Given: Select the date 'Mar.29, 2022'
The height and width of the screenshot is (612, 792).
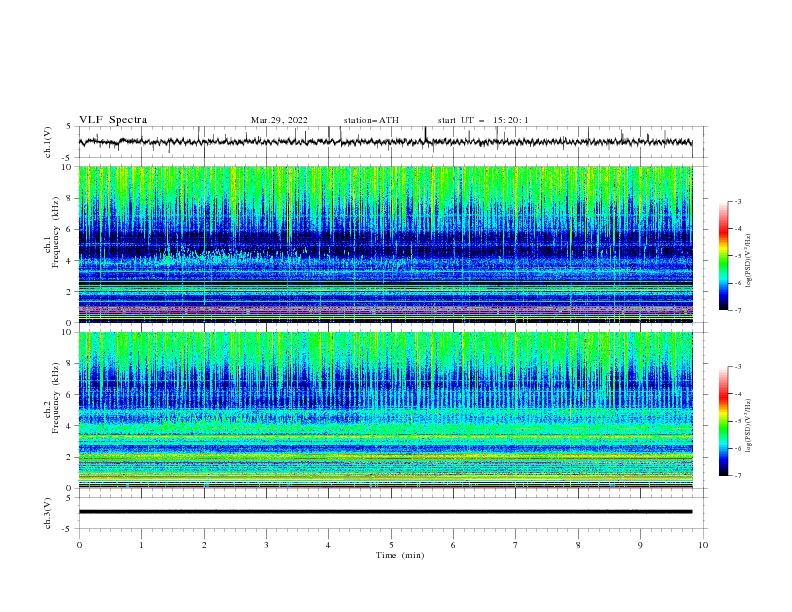Looking at the screenshot, I should (x=279, y=120).
